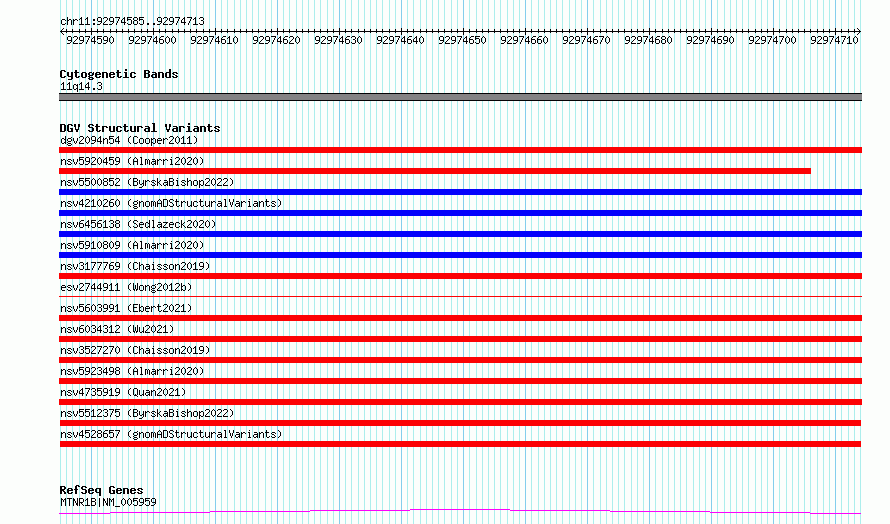Click the nsv4528657 (gnomADStructuralVariants) label
890x524 pixels.
171,434
